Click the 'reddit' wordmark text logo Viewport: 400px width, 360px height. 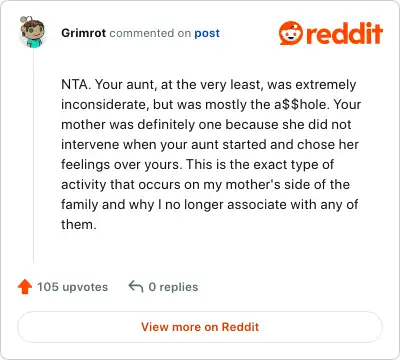pos(344,33)
